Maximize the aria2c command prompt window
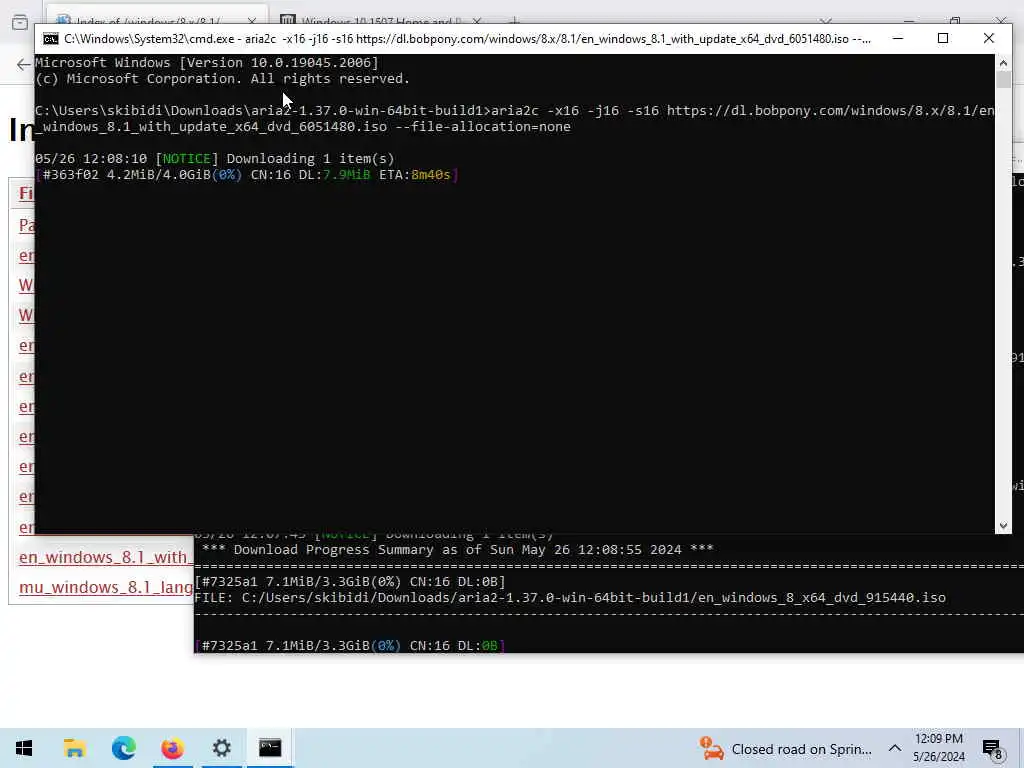 pyautogui.click(x=942, y=39)
